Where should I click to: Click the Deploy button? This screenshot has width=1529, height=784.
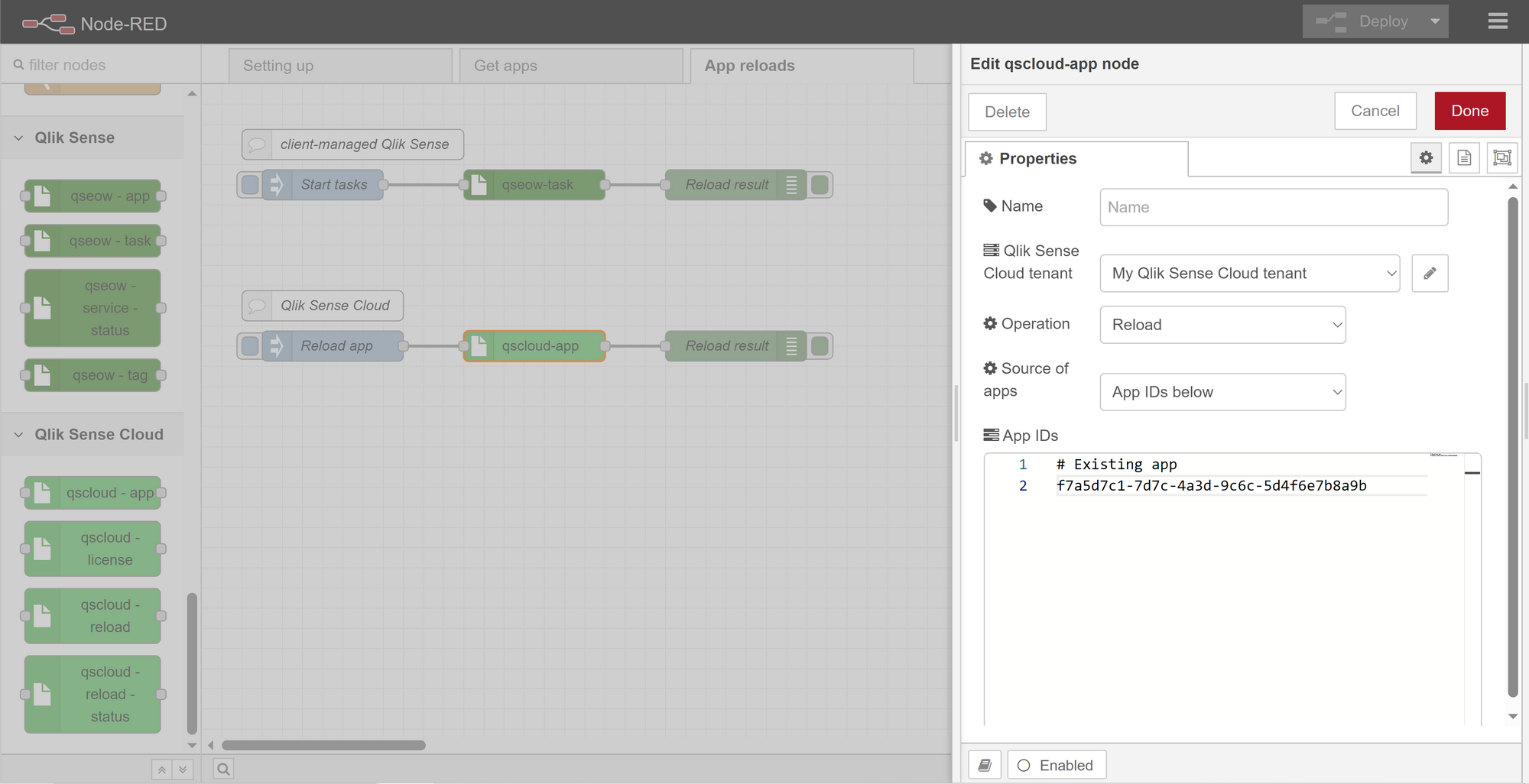1362,21
